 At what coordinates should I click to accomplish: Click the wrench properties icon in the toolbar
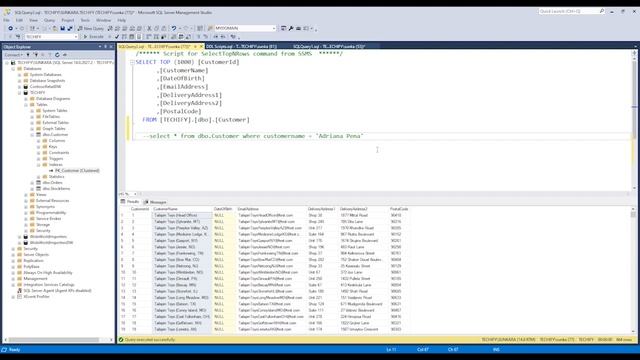click(x=291, y=28)
